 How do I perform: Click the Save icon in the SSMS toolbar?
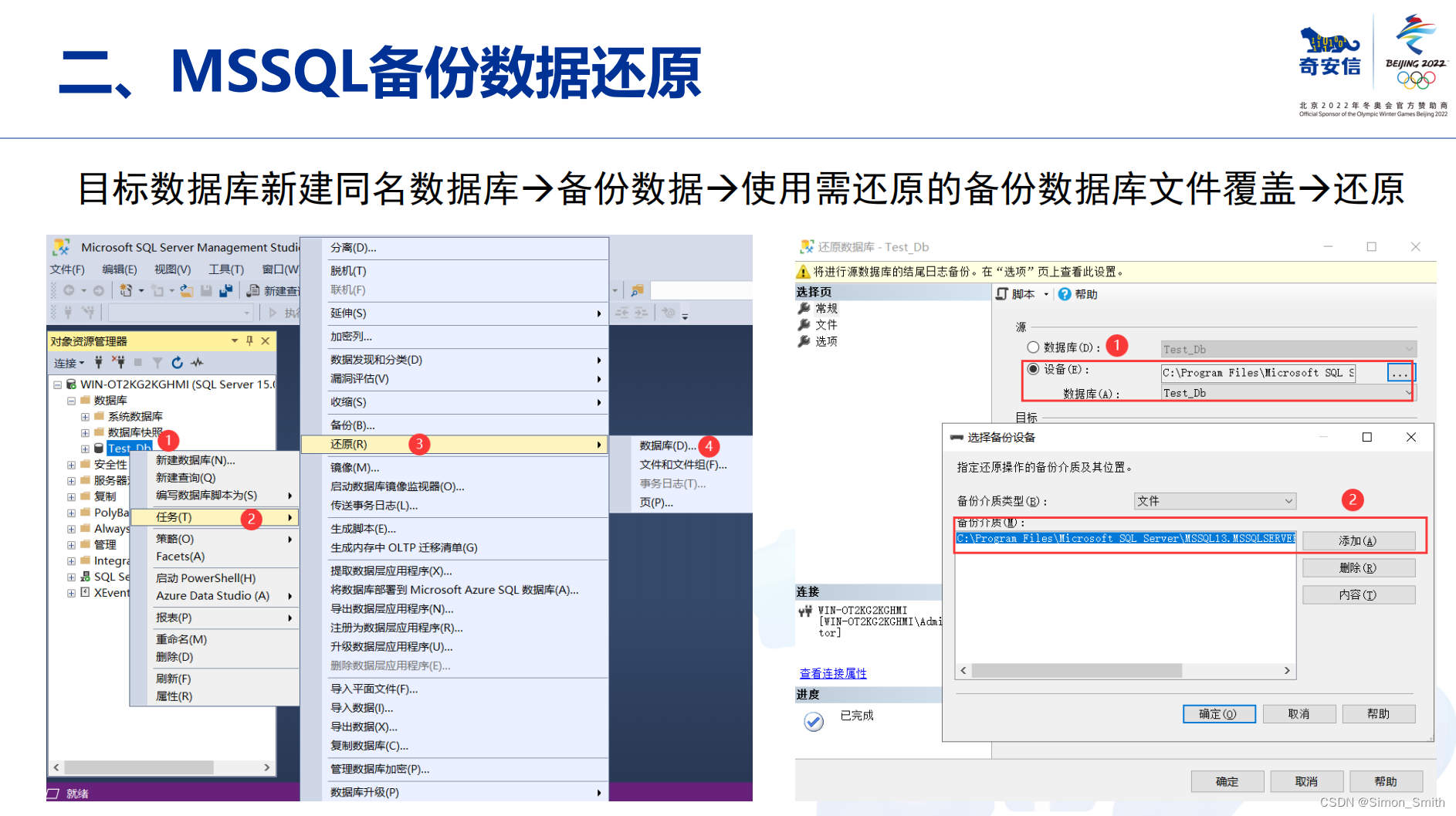pos(208,291)
